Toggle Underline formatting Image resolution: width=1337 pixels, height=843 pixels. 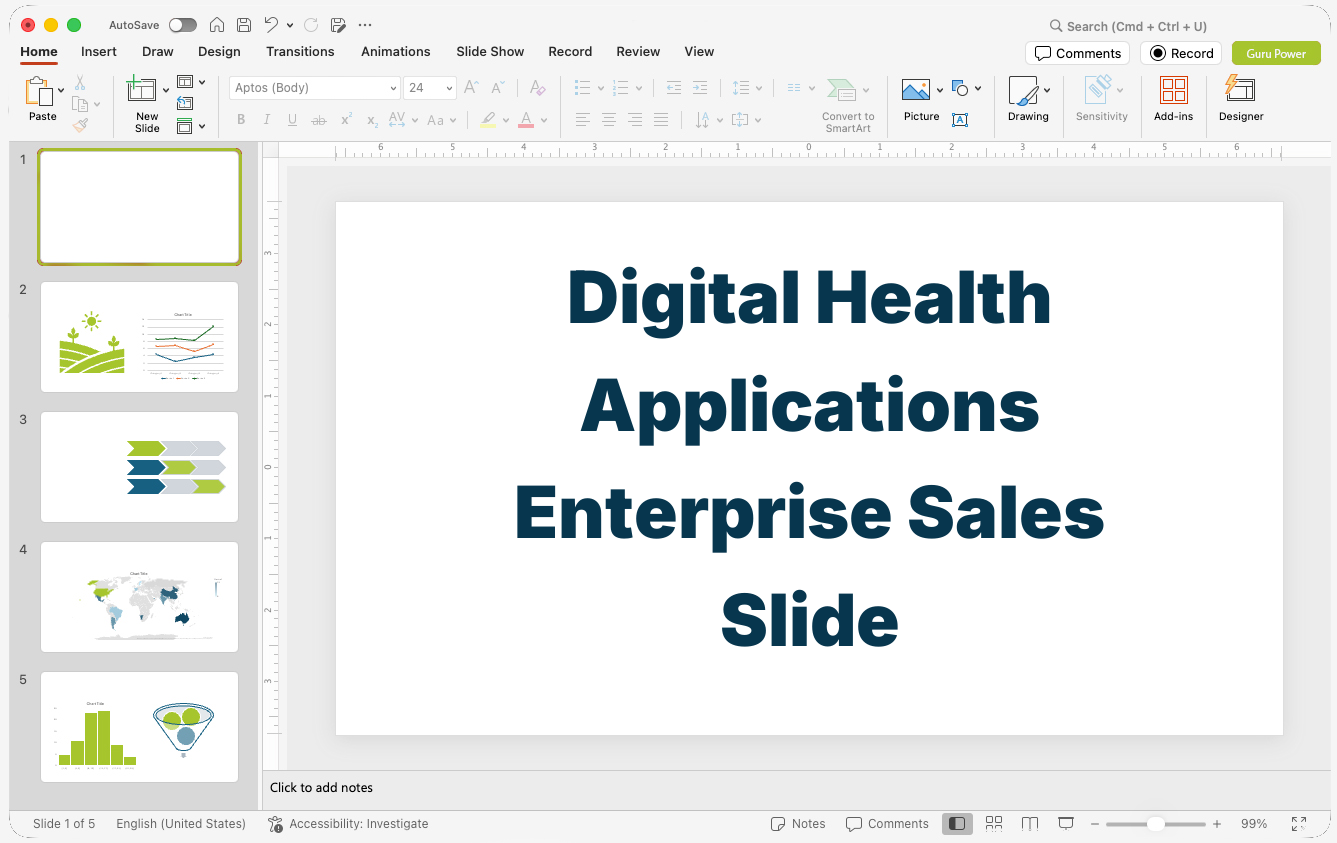point(293,120)
